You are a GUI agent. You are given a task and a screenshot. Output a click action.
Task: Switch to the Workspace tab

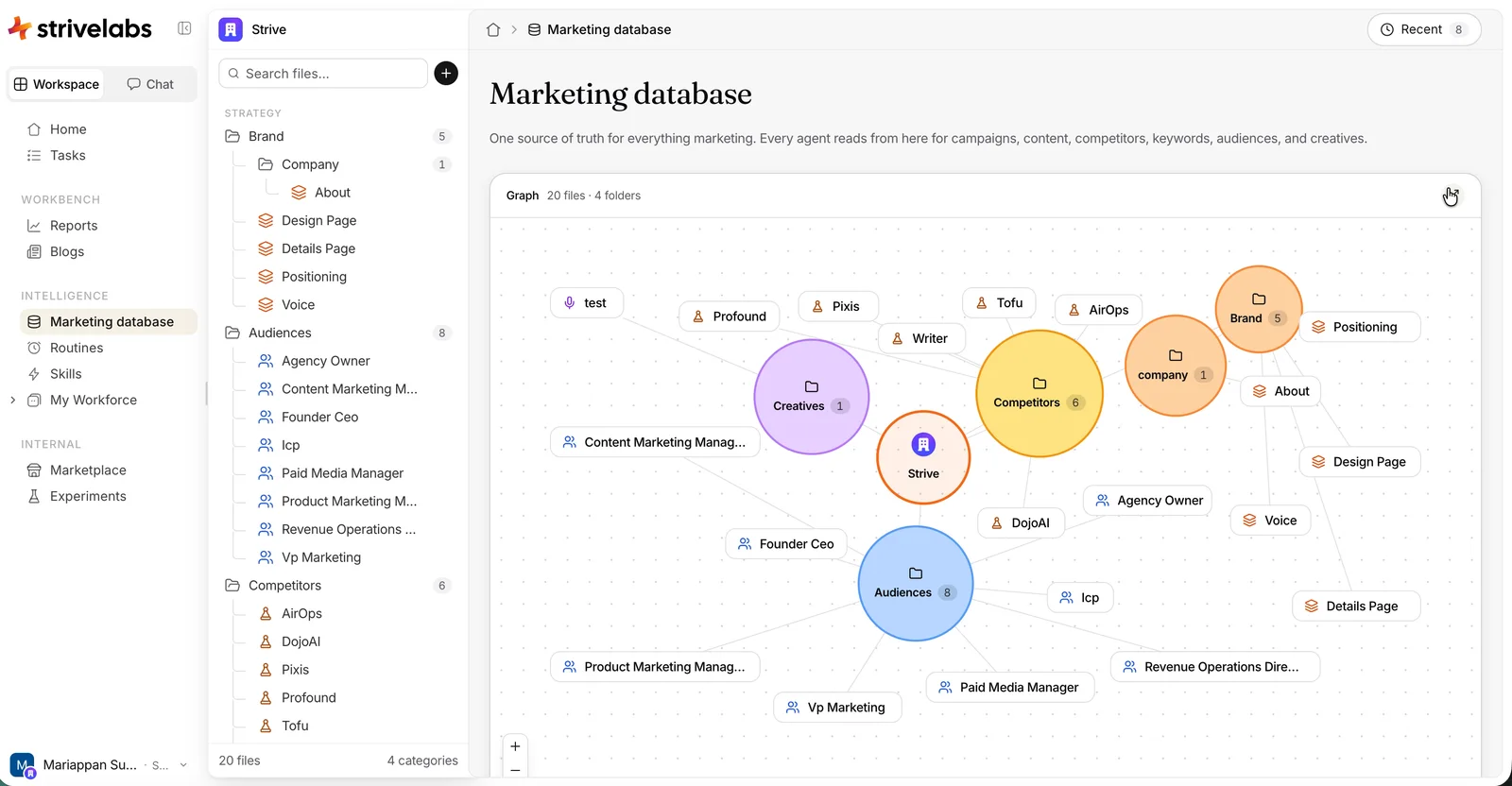pyautogui.click(x=57, y=84)
